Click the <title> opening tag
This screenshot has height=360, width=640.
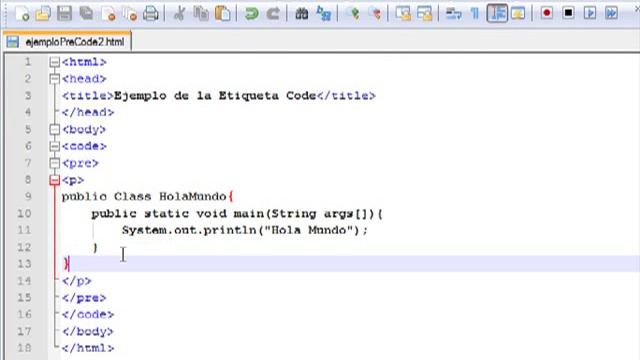(88, 96)
